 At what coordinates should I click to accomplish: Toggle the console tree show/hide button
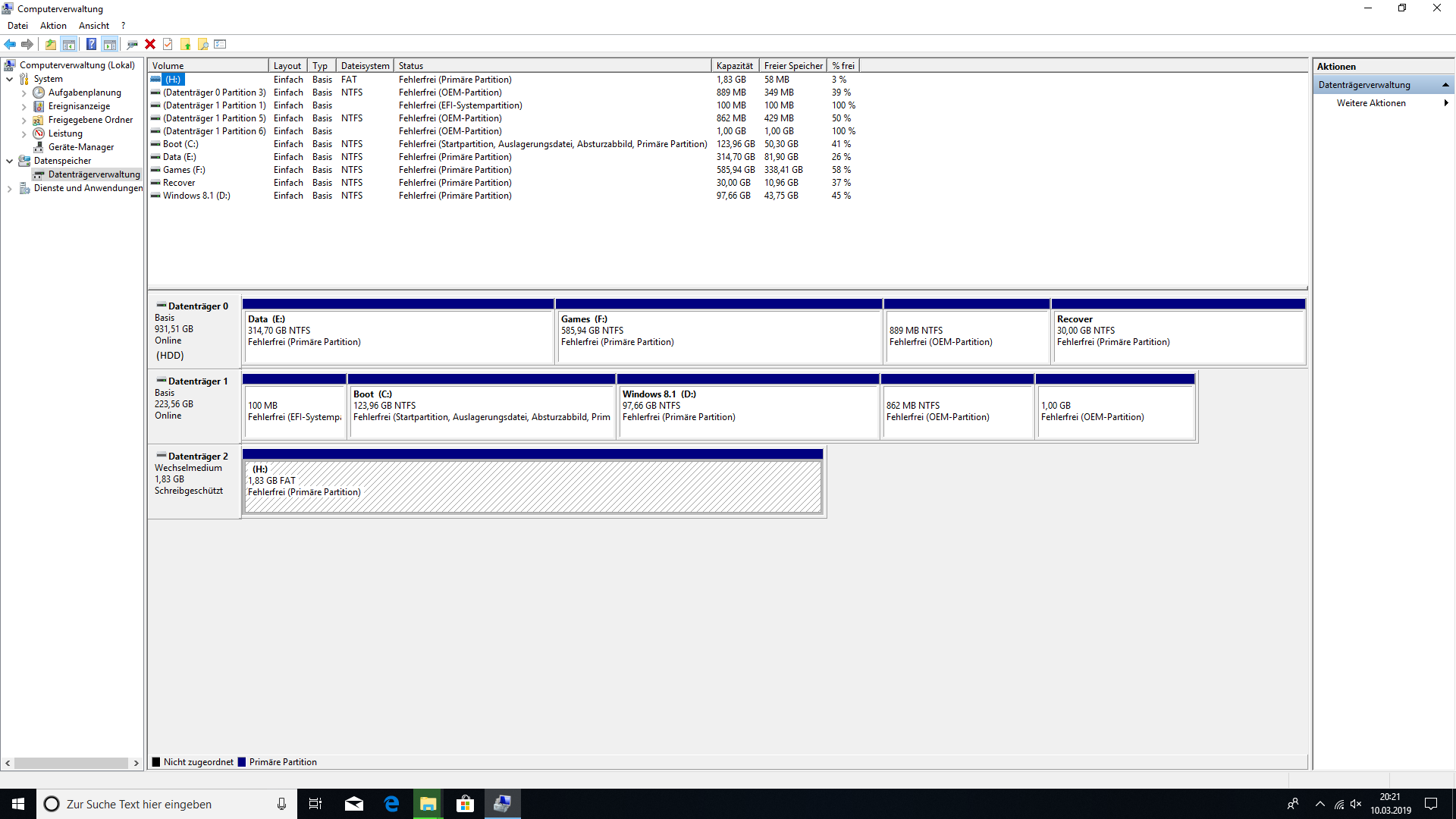pos(69,44)
